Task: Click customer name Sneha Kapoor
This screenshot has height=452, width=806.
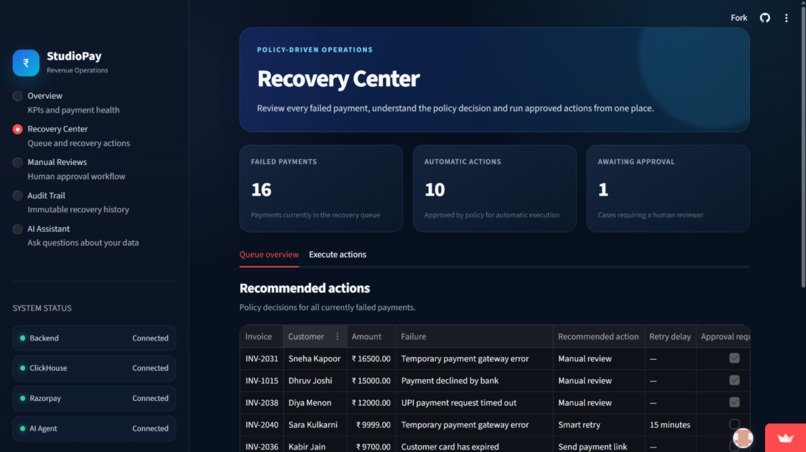Action: coord(314,358)
